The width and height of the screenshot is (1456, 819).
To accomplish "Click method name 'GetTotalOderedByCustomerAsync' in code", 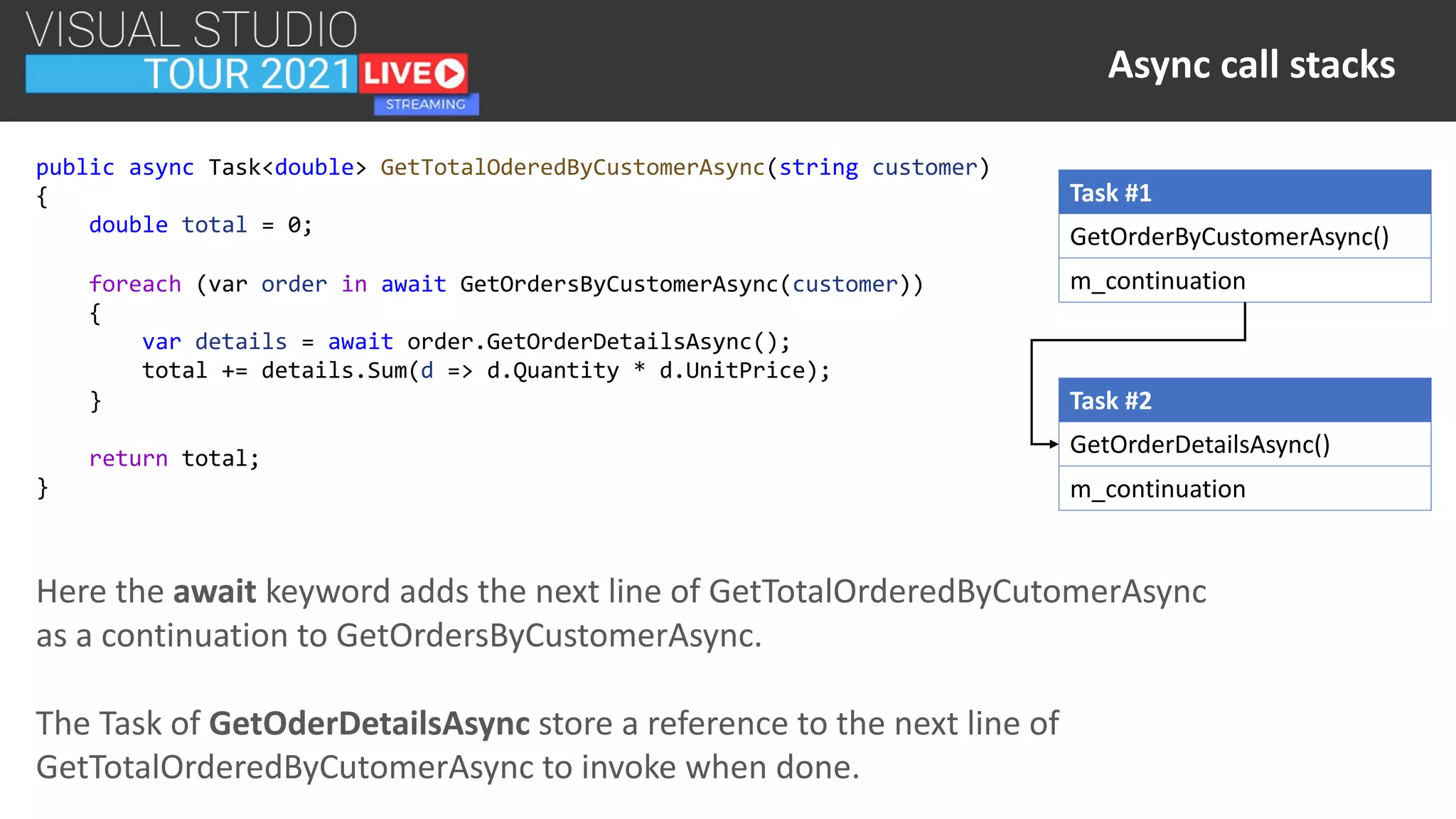I will coord(572,168).
